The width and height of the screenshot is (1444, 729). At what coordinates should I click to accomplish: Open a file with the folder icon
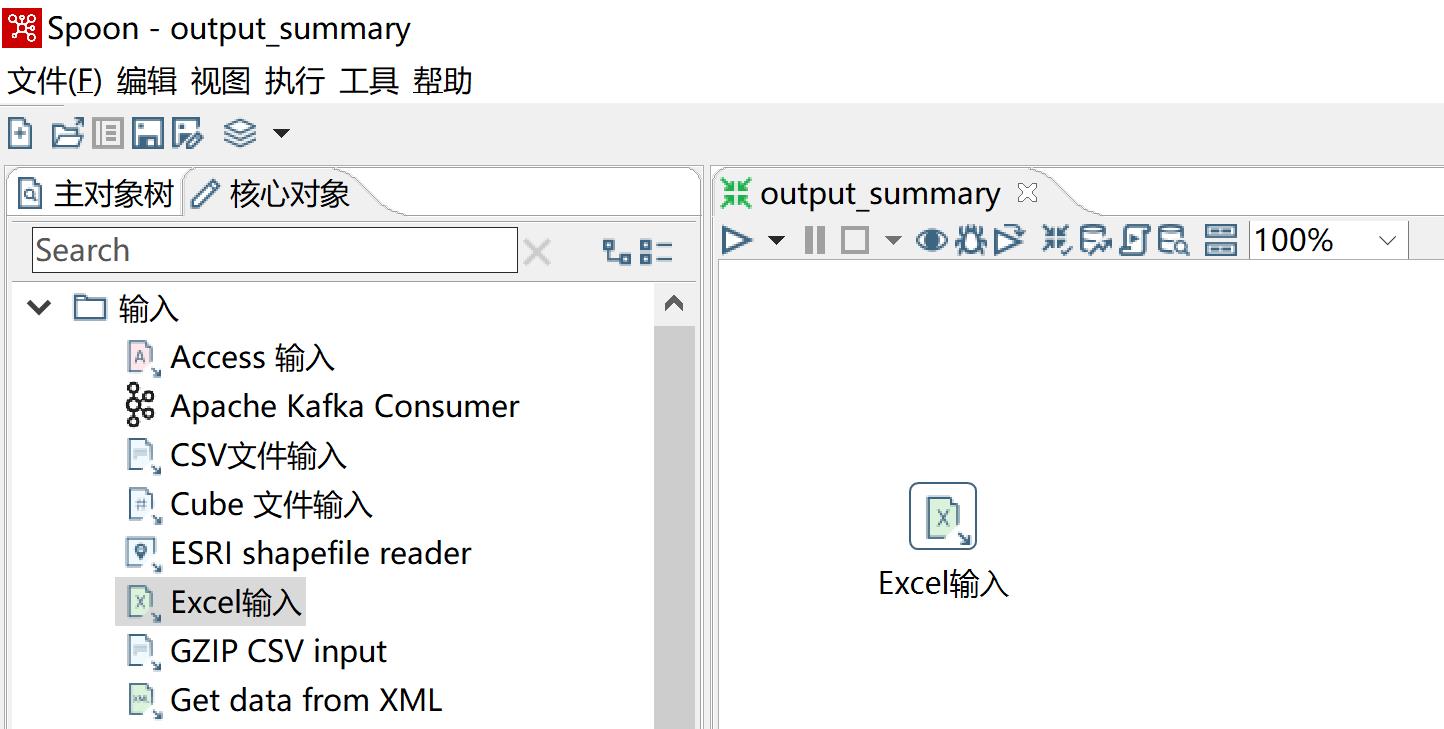click(x=67, y=133)
